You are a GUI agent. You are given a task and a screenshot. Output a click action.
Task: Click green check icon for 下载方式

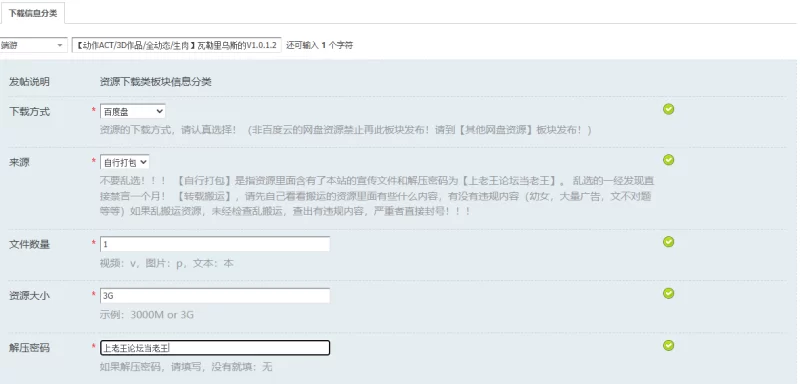coord(668,109)
